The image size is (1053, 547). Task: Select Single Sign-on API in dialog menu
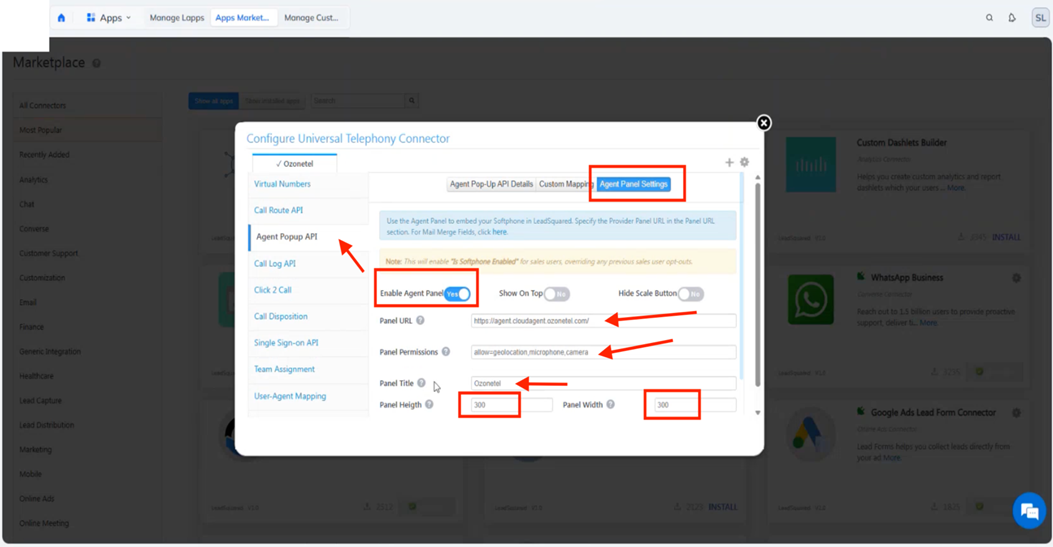(x=286, y=343)
